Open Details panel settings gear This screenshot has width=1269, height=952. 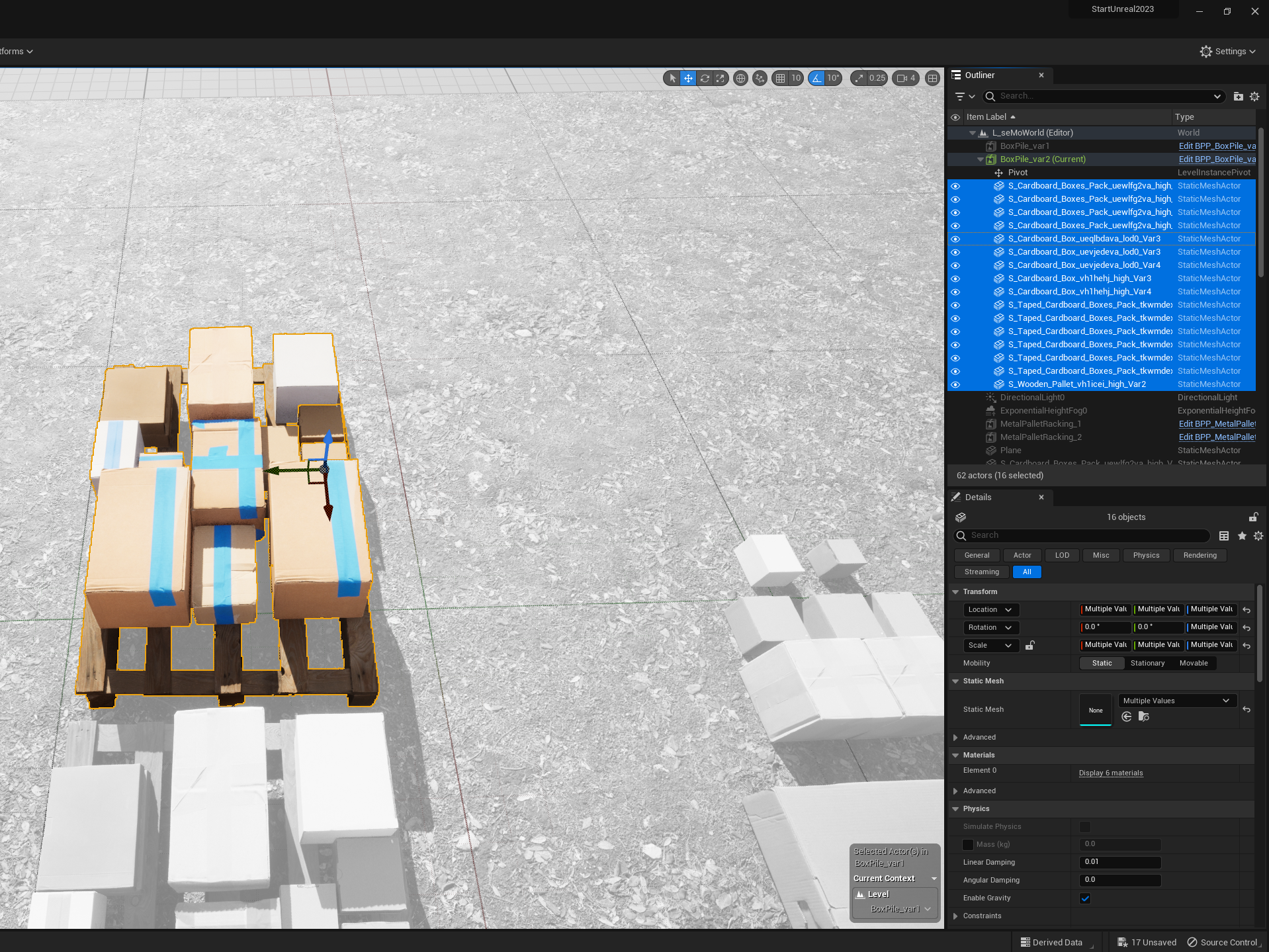point(1258,536)
